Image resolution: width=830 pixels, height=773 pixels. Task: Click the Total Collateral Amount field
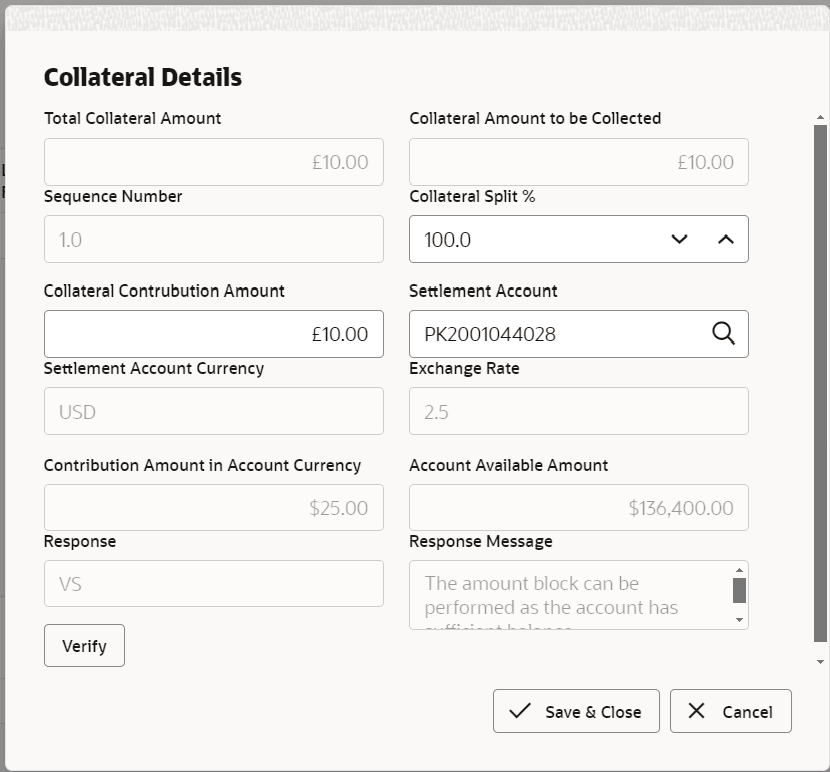tap(213, 161)
